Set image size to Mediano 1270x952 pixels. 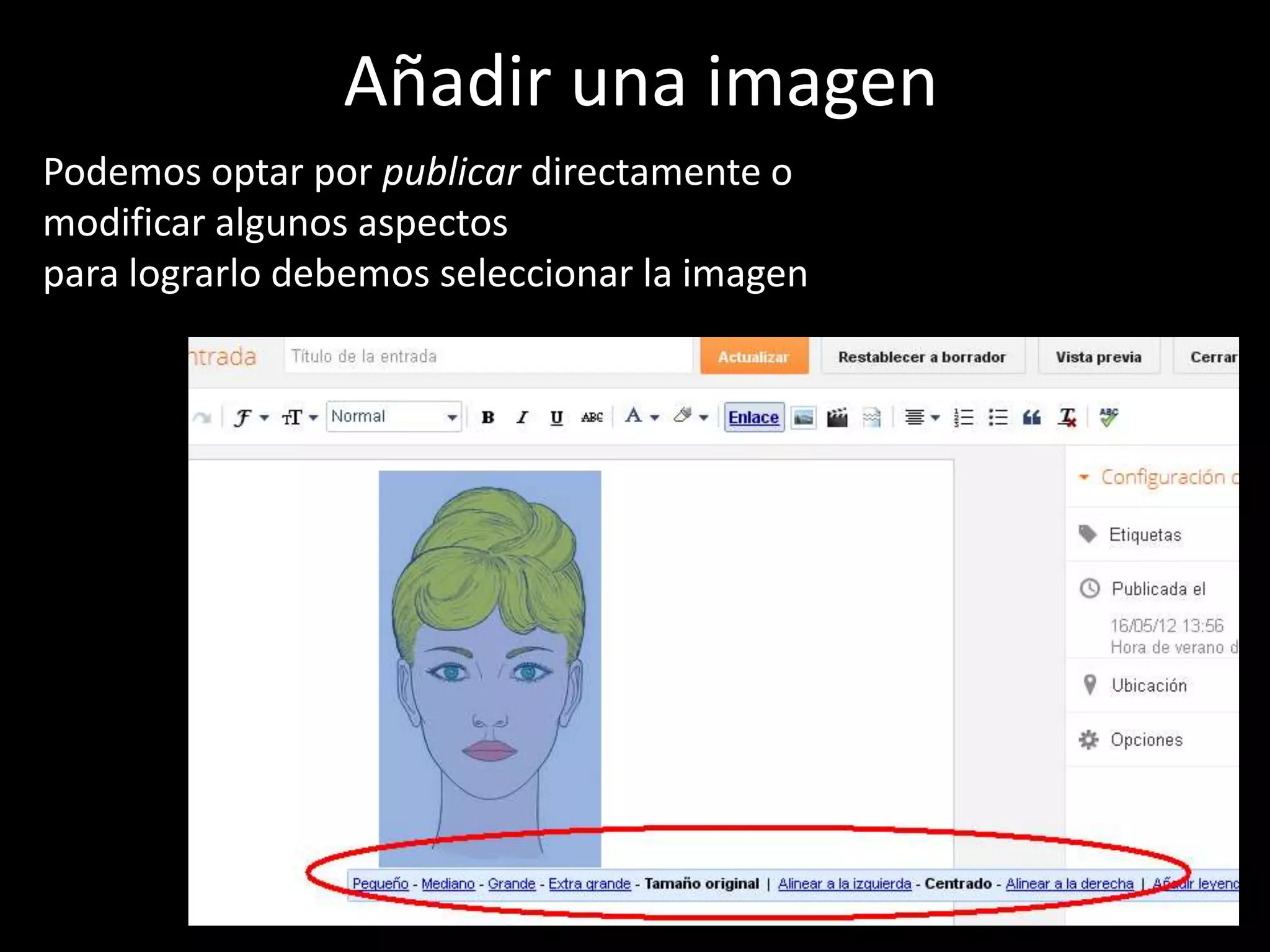click(x=448, y=884)
